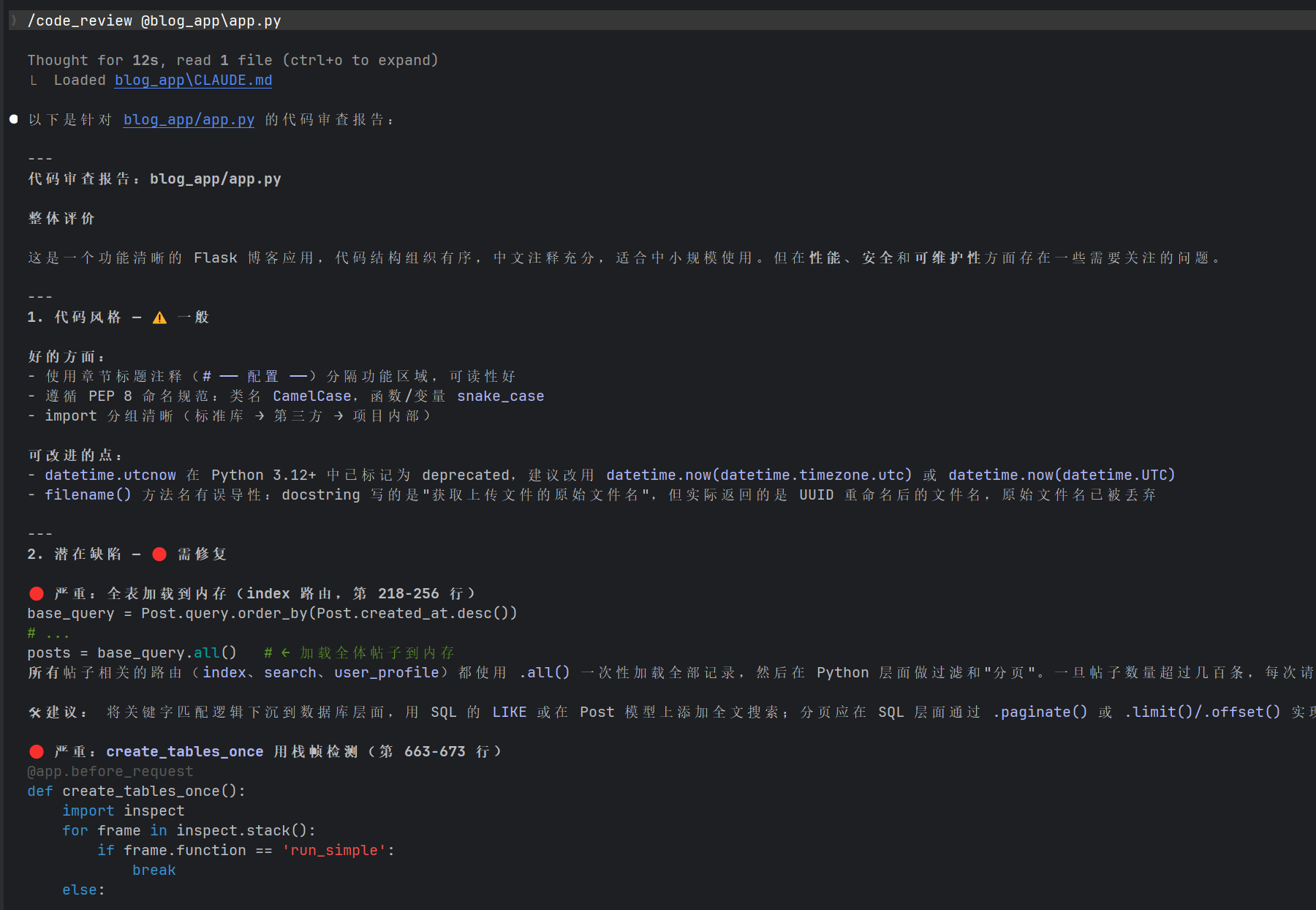Screen dimensions: 1316x910
Task: Click the 'Flask' word in the overall evaluation
Action: pyautogui.click(x=216, y=258)
